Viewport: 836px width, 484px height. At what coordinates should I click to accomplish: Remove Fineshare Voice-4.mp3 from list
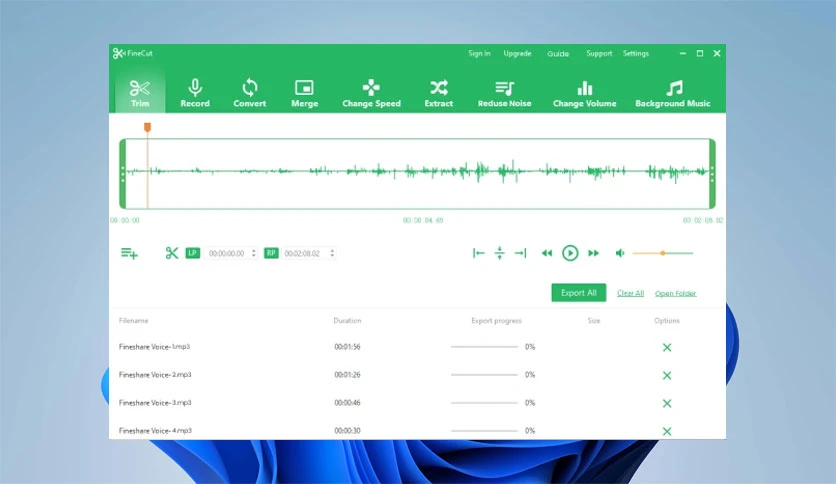pyautogui.click(x=667, y=431)
